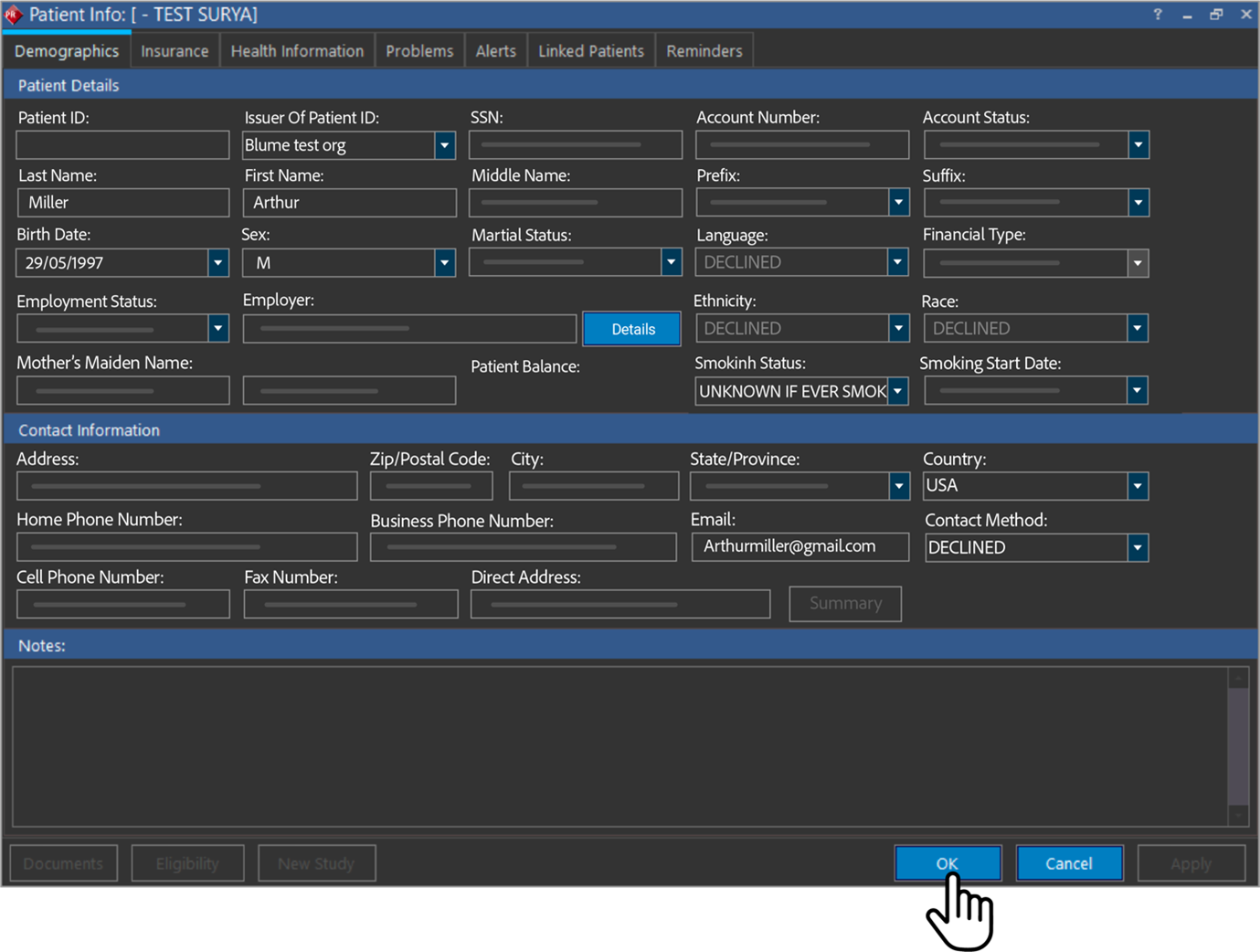This screenshot has width=1260, height=952.
Task: Open the Employment Status dropdown
Action: pos(217,328)
